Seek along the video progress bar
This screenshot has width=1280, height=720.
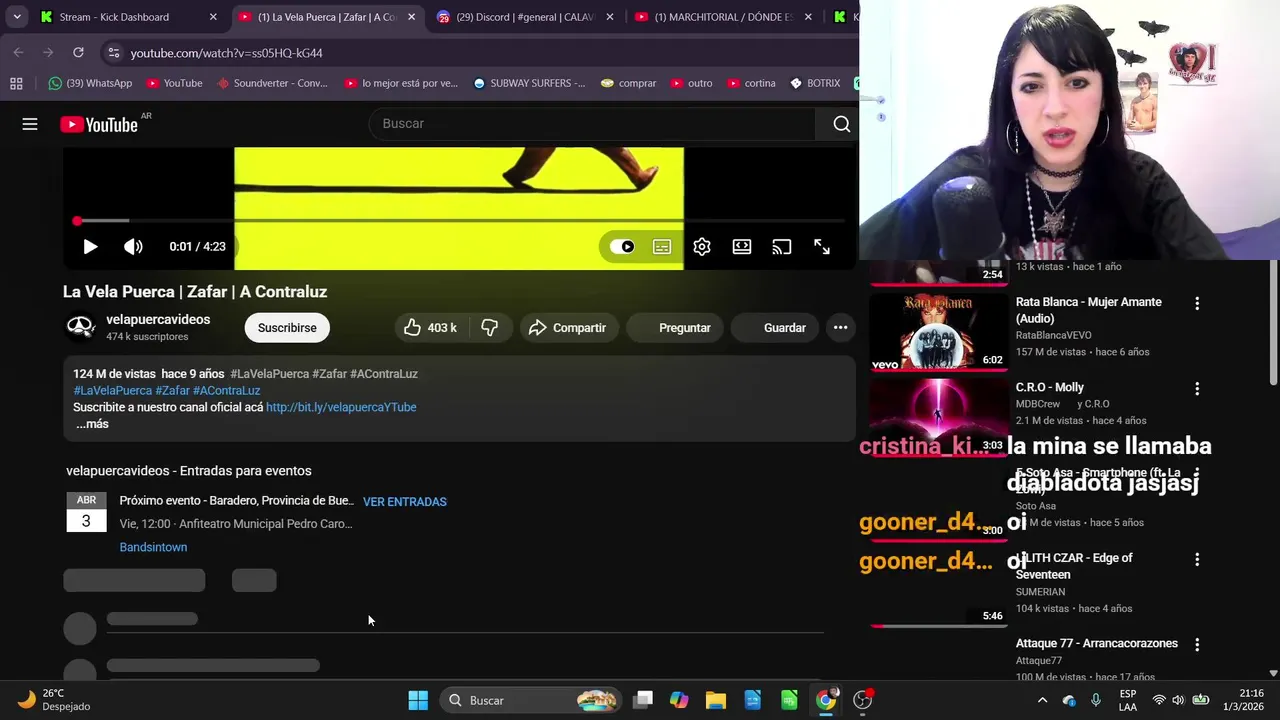460,220
